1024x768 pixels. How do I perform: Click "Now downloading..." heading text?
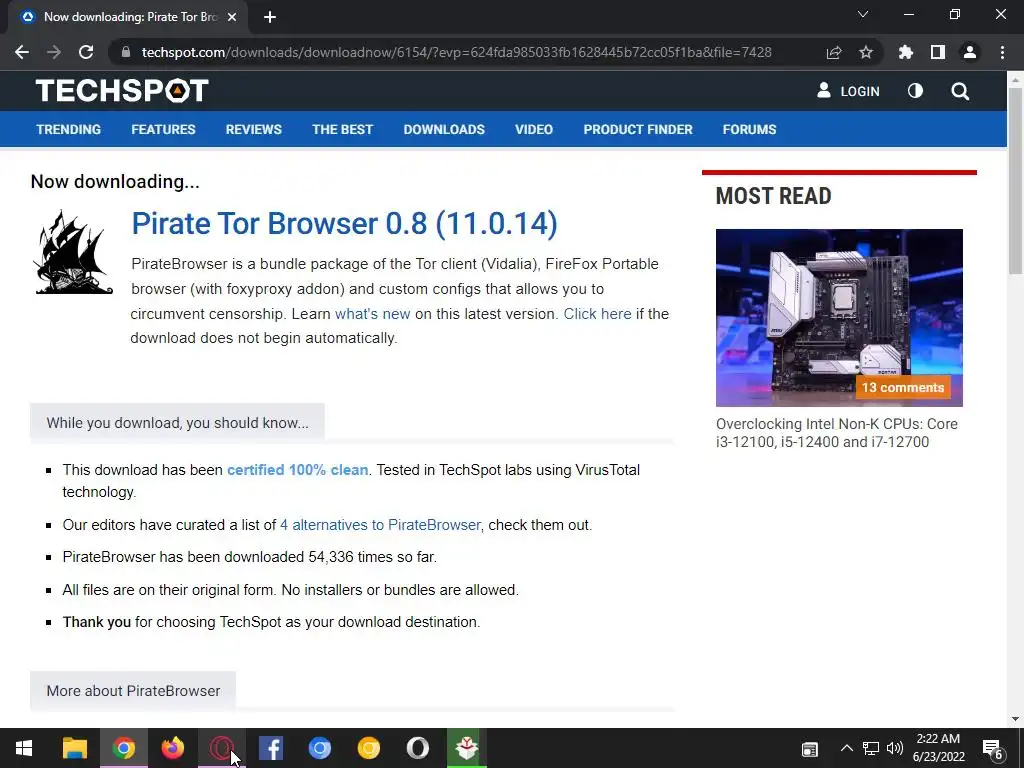115,182
